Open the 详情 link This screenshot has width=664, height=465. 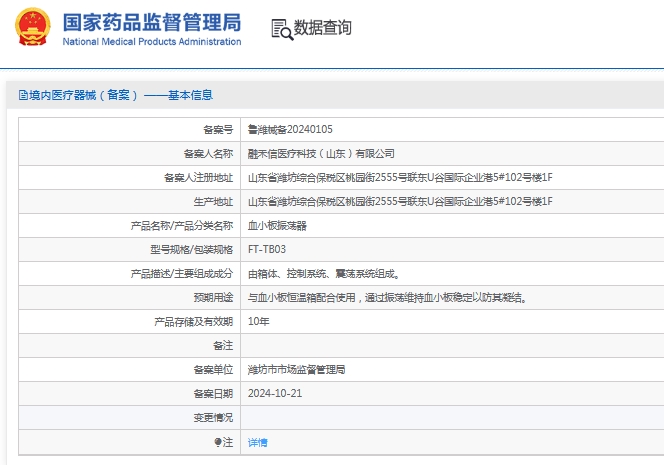point(257,443)
